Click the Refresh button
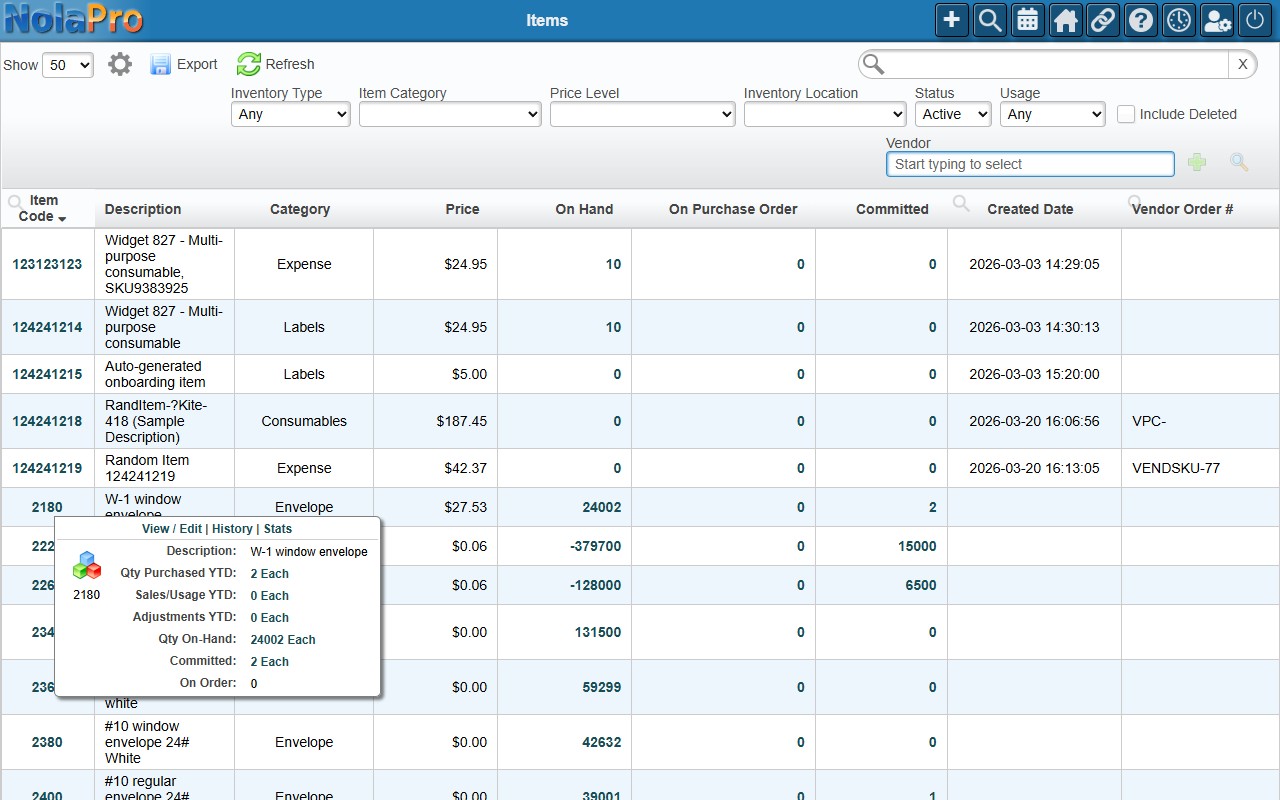The image size is (1280, 800). coord(276,64)
